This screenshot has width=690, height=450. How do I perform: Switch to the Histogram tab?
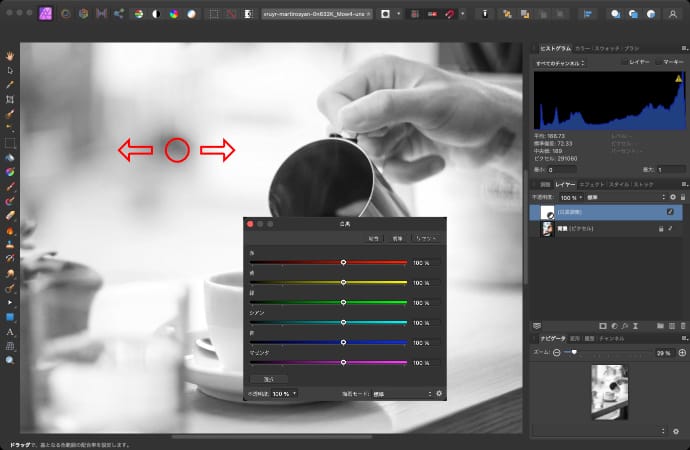[555, 47]
